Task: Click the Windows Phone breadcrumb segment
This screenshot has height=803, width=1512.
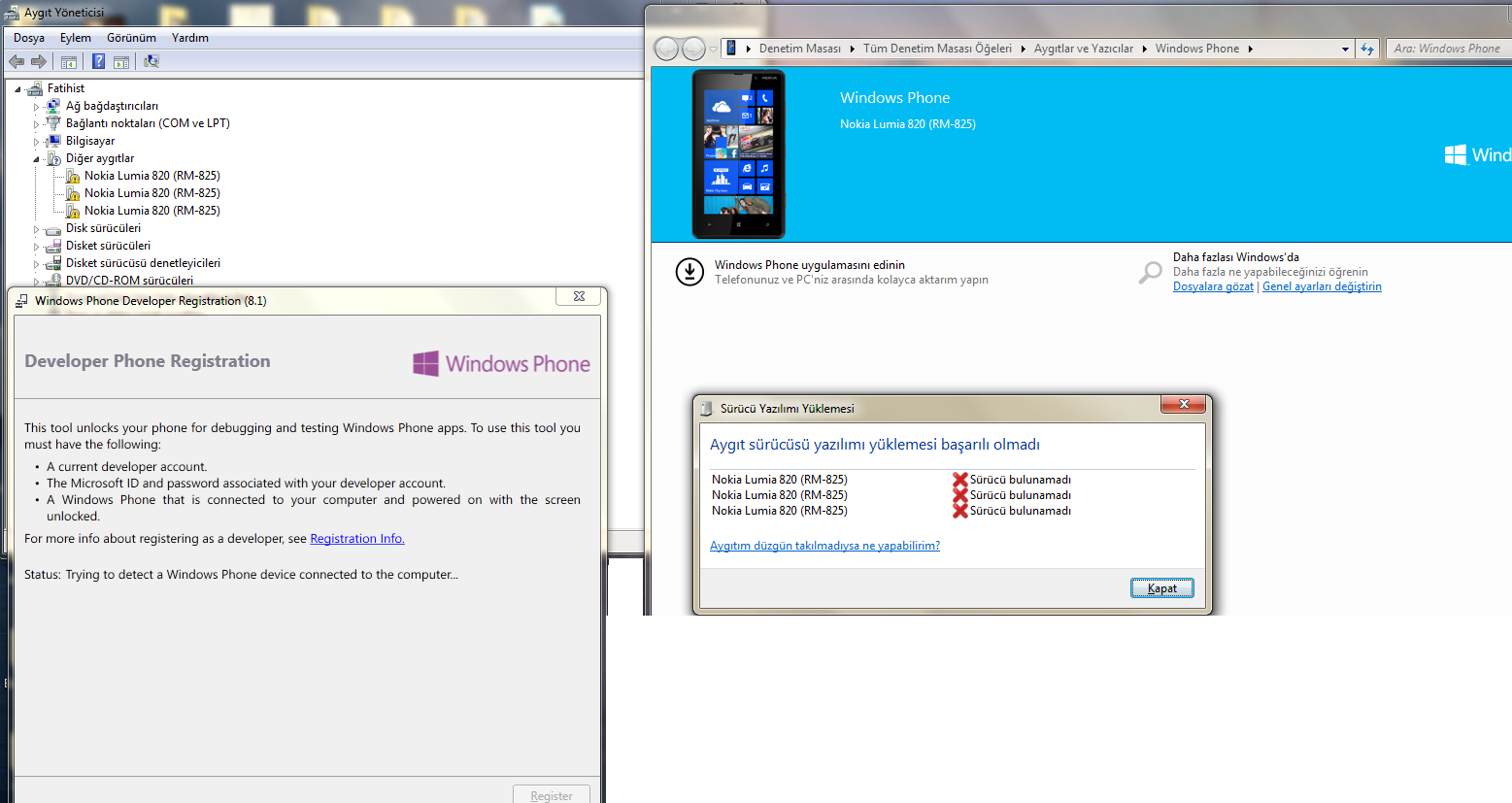Action: (1197, 49)
